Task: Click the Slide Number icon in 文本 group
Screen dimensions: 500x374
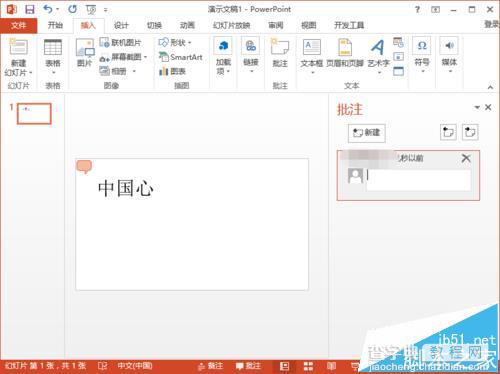Action: click(398, 57)
